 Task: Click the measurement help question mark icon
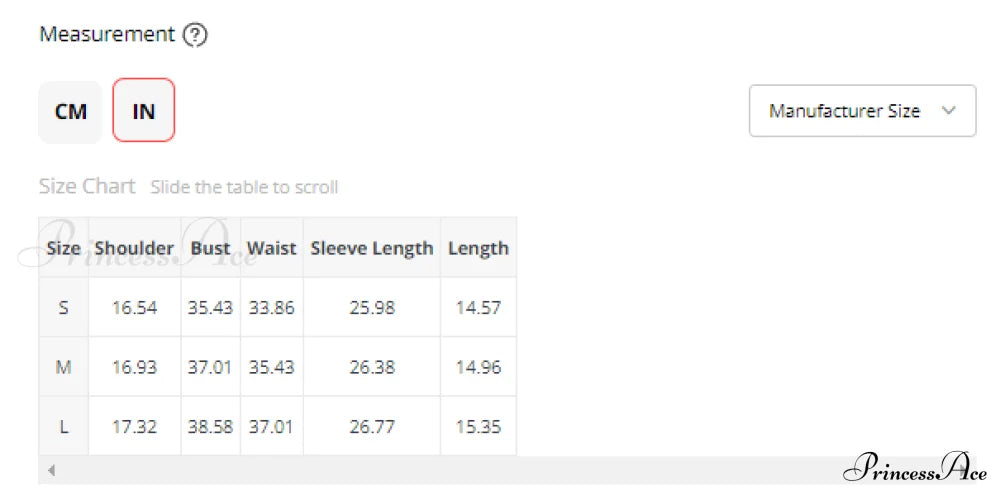coord(195,35)
